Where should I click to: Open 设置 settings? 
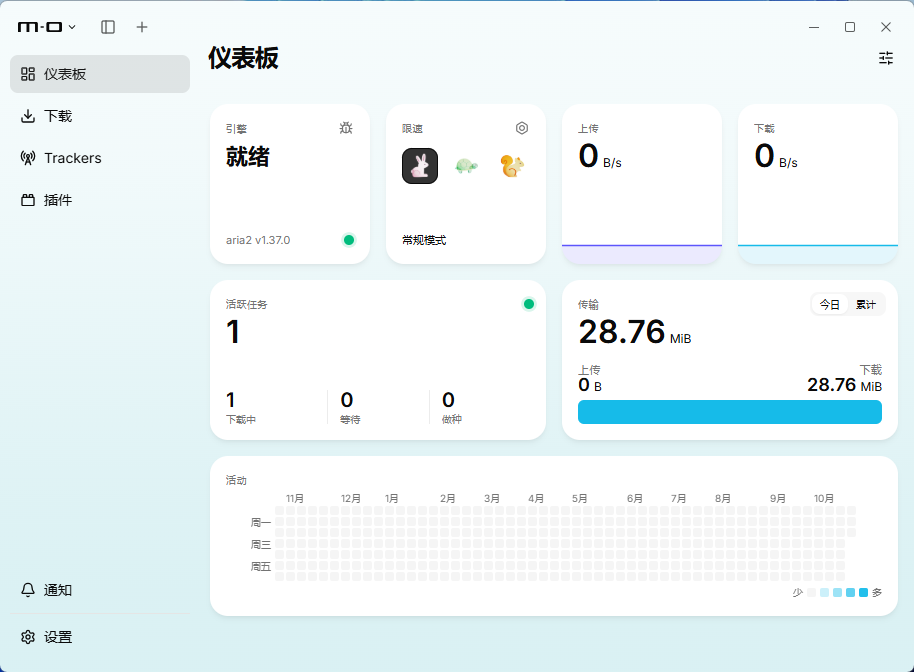click(x=100, y=637)
